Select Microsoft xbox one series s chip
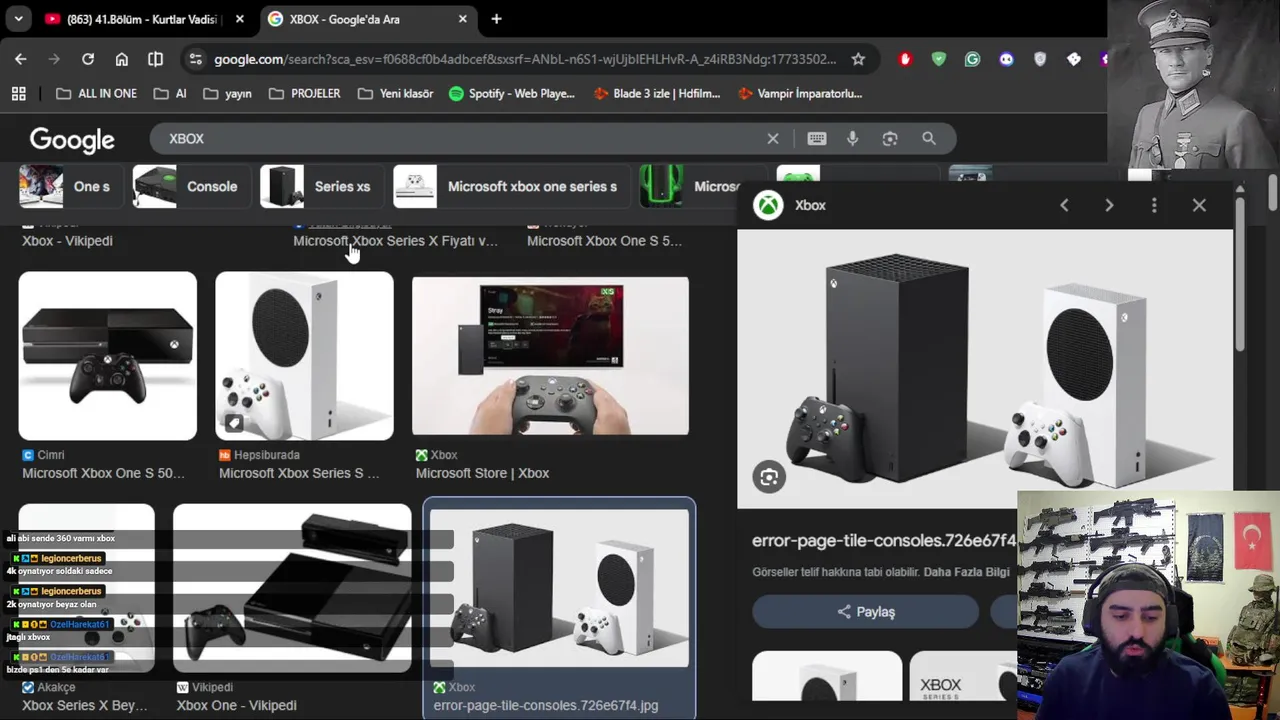Image resolution: width=1280 pixels, height=720 pixels. pyautogui.click(x=511, y=187)
